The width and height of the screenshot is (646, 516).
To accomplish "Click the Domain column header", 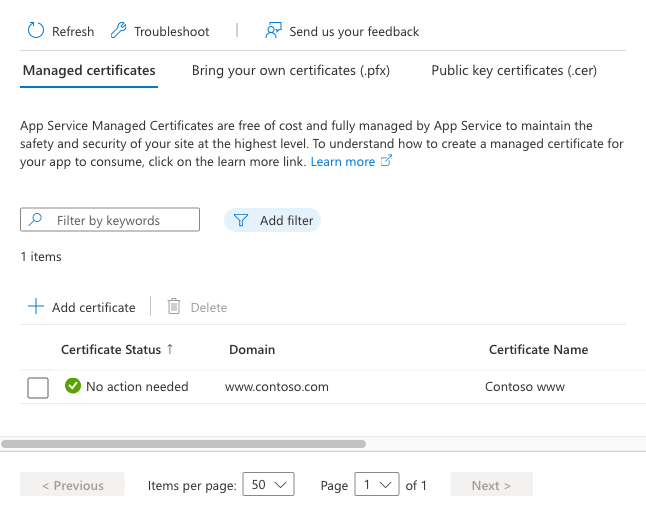I will (252, 349).
